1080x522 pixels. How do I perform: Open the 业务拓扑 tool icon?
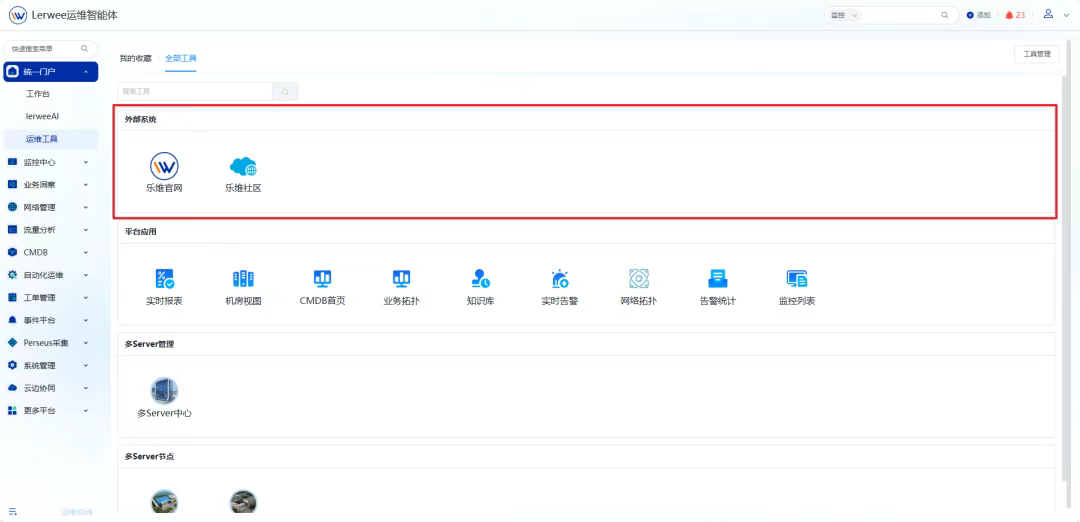coord(401,279)
